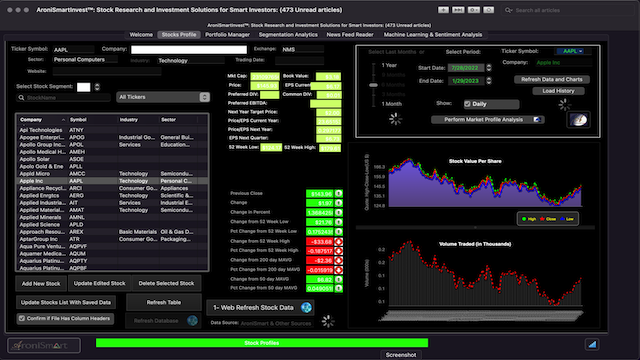This screenshot has width=640, height=360.
Task: Click the green Stock Profiles progress bar
Action: [262, 343]
